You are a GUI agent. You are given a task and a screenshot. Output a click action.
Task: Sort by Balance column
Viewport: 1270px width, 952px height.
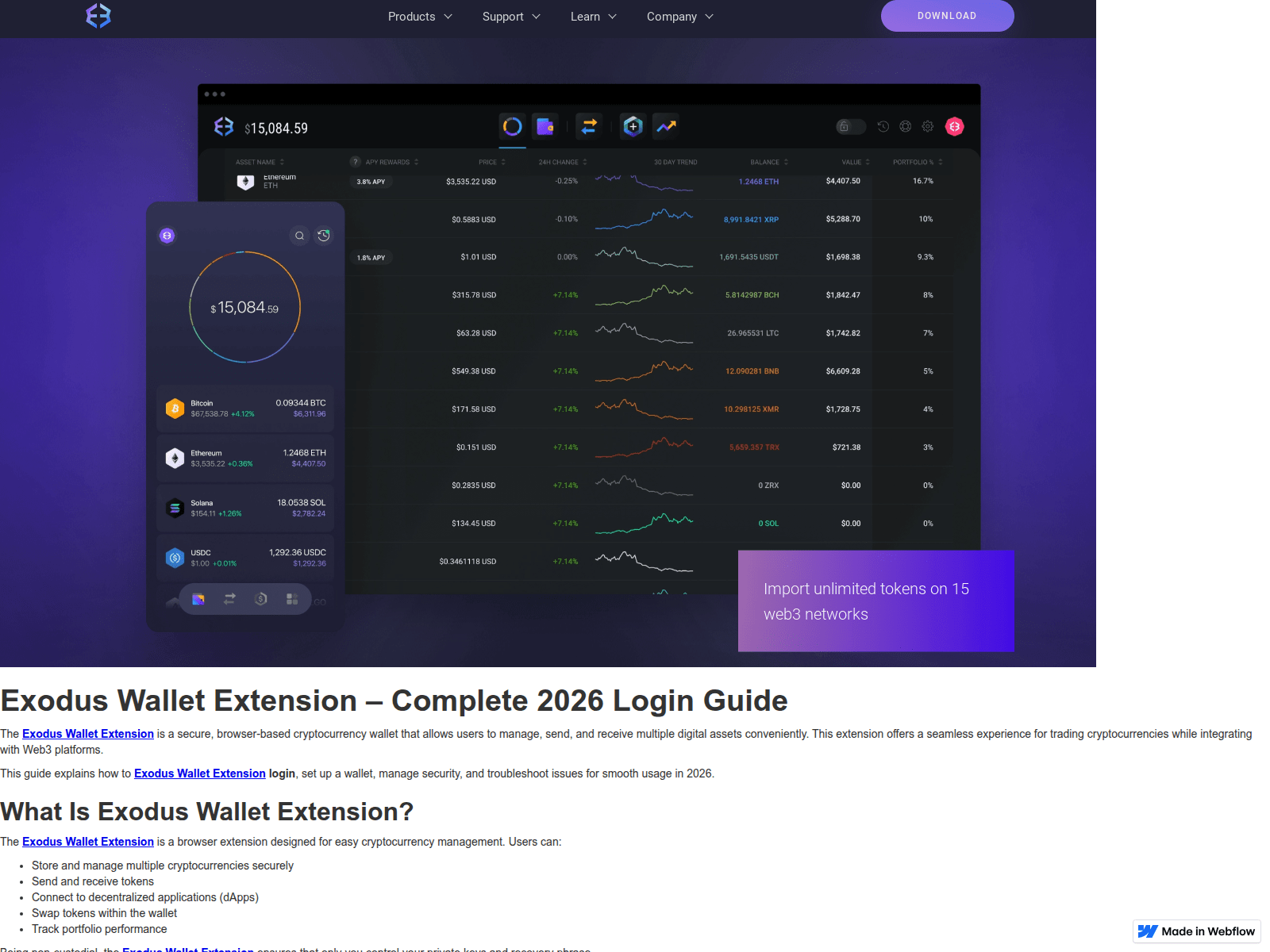click(x=769, y=162)
